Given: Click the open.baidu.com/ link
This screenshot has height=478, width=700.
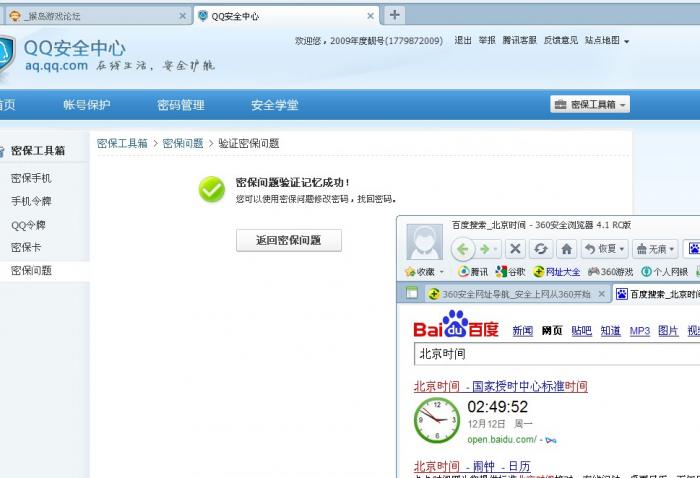Looking at the screenshot, I should (x=502, y=439).
